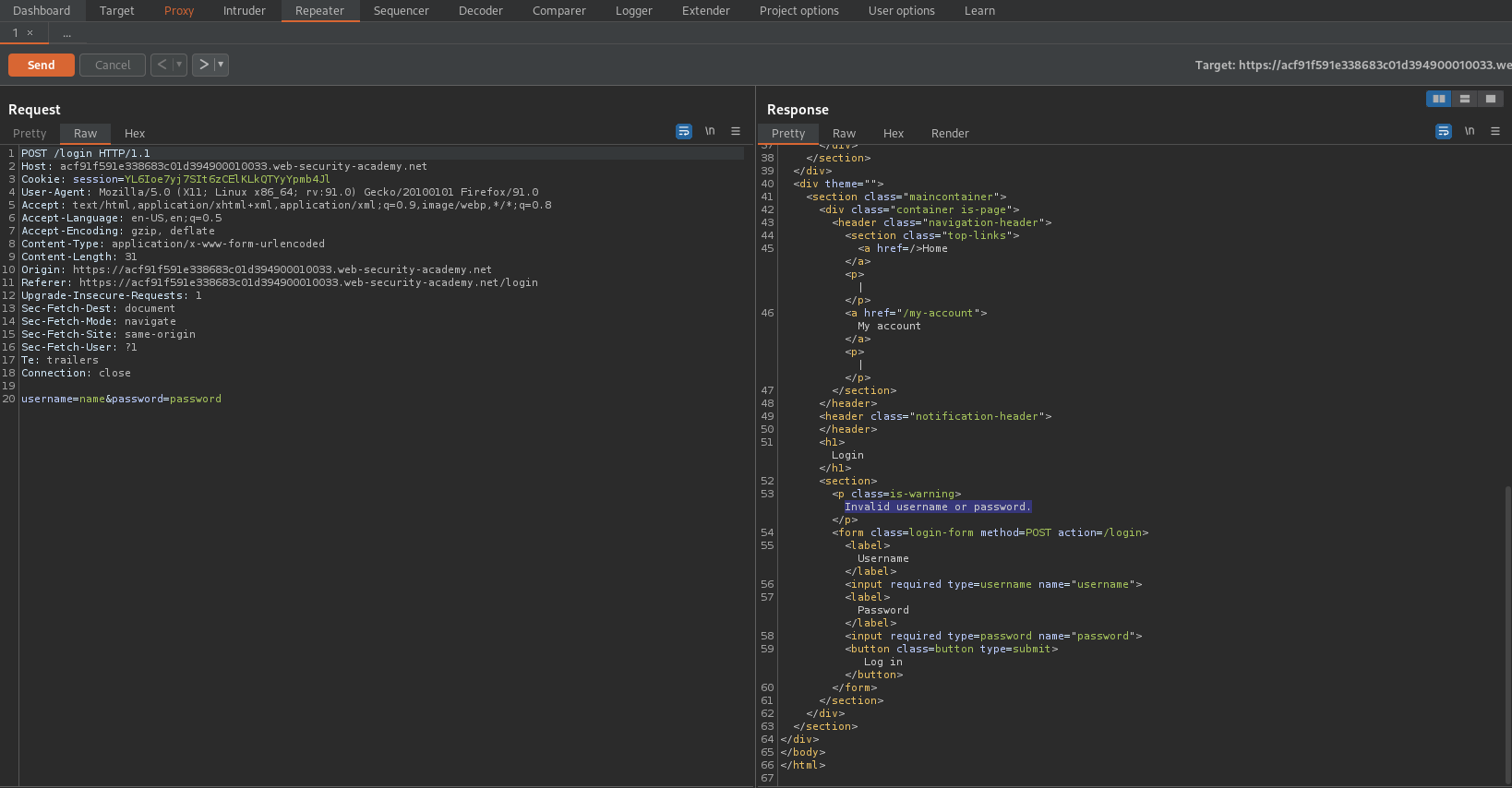The image size is (1512, 788).
Task: Switch to the Intruder tab
Action: 245,11
